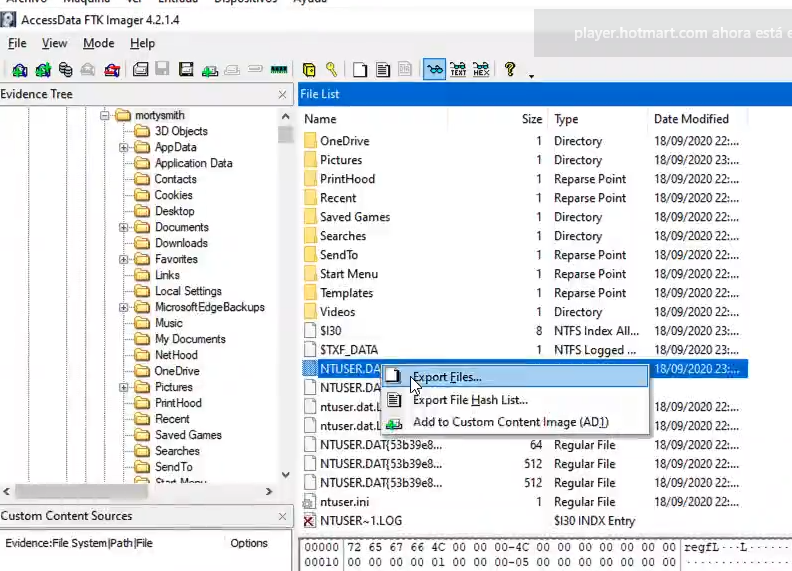Screen dimensions: 792x571
Task: Enable automatic file view mode glasses icon
Action: coord(434,69)
